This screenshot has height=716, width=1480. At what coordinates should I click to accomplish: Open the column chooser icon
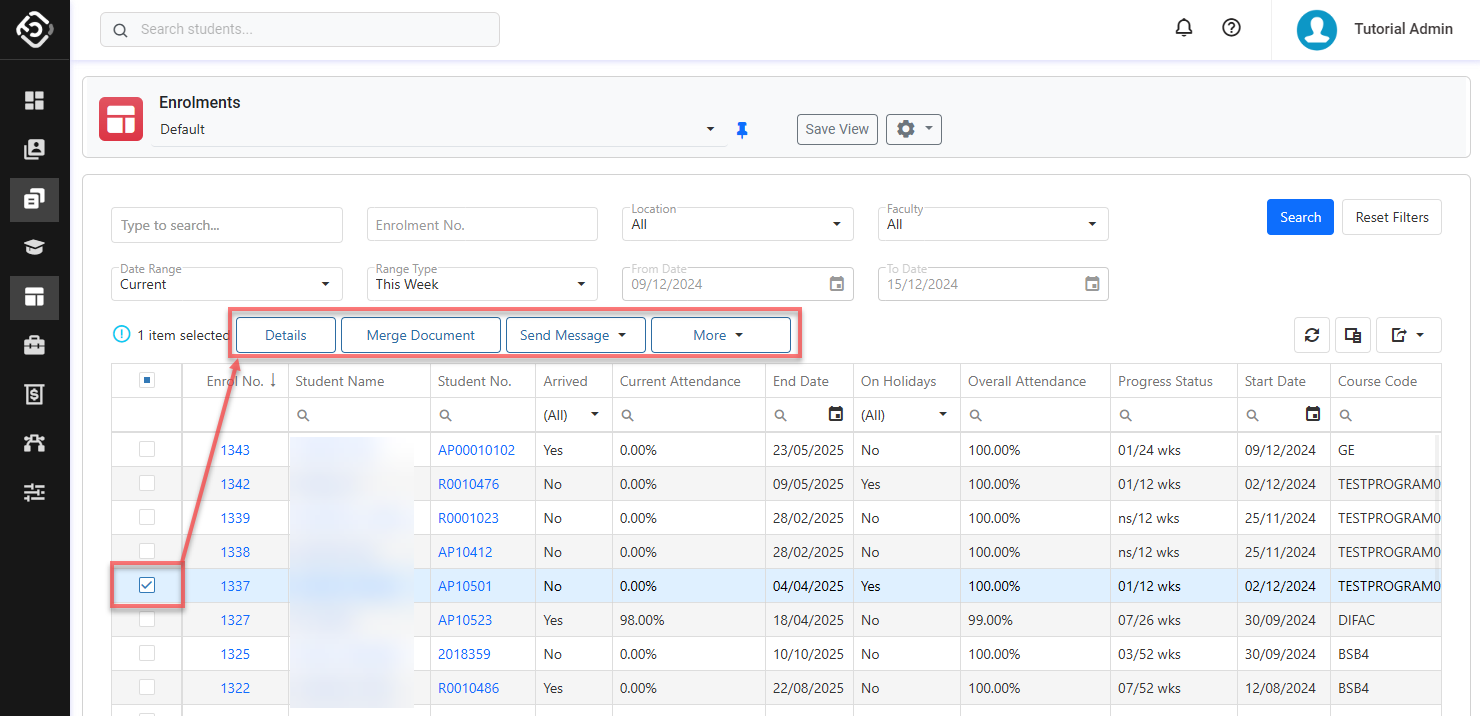1353,336
